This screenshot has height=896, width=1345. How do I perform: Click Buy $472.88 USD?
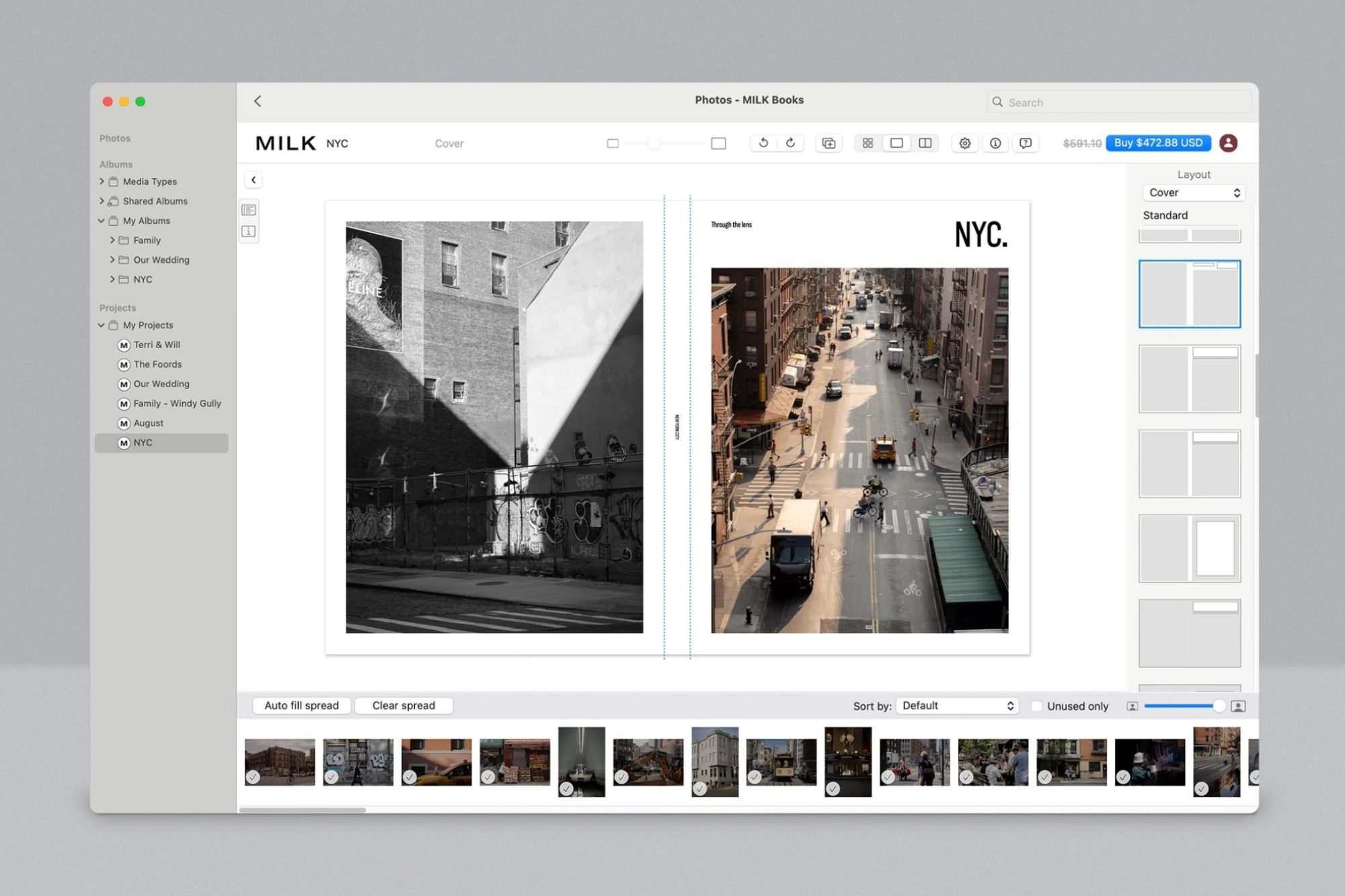[1158, 143]
